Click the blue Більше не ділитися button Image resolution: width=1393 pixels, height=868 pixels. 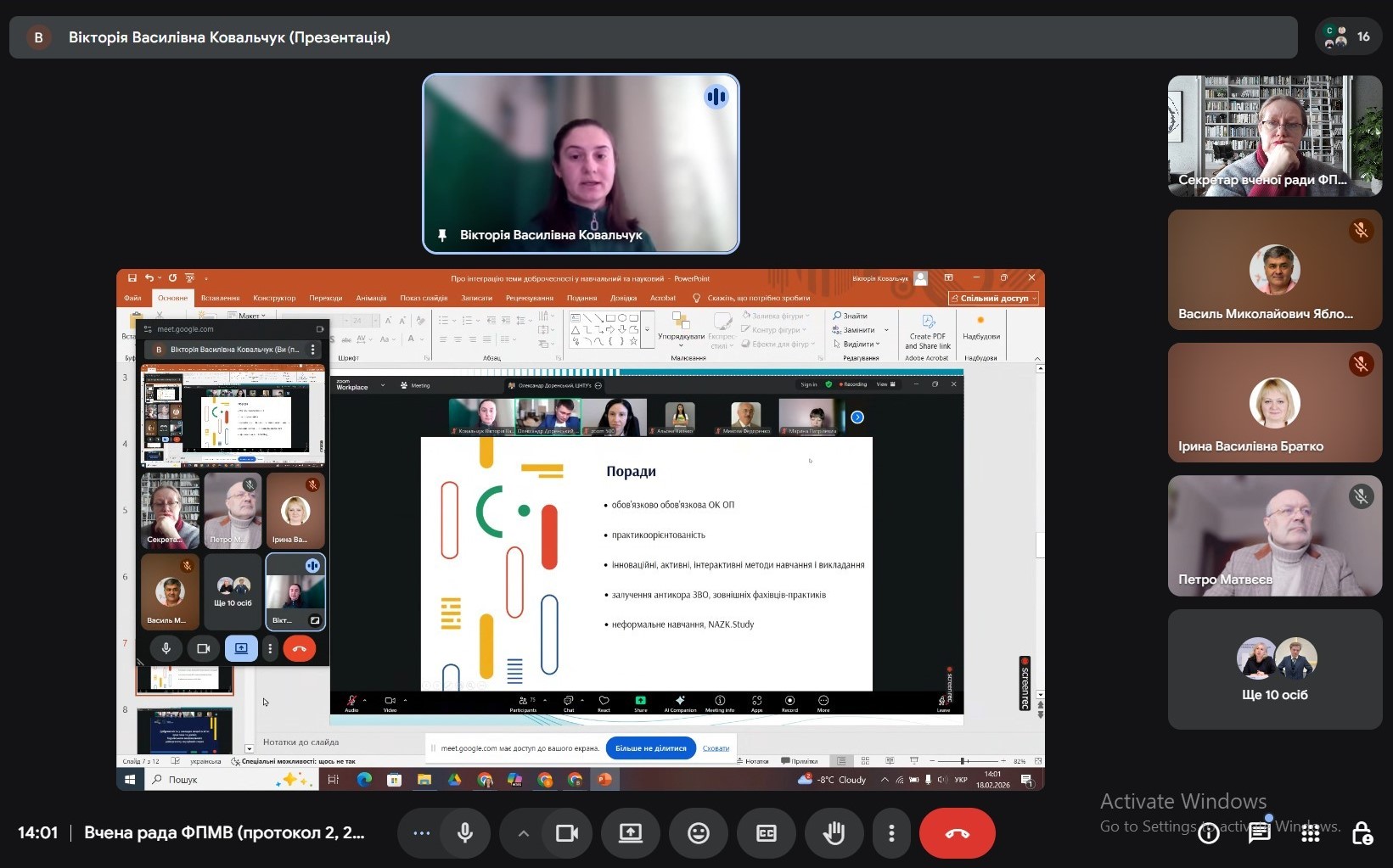coord(650,748)
